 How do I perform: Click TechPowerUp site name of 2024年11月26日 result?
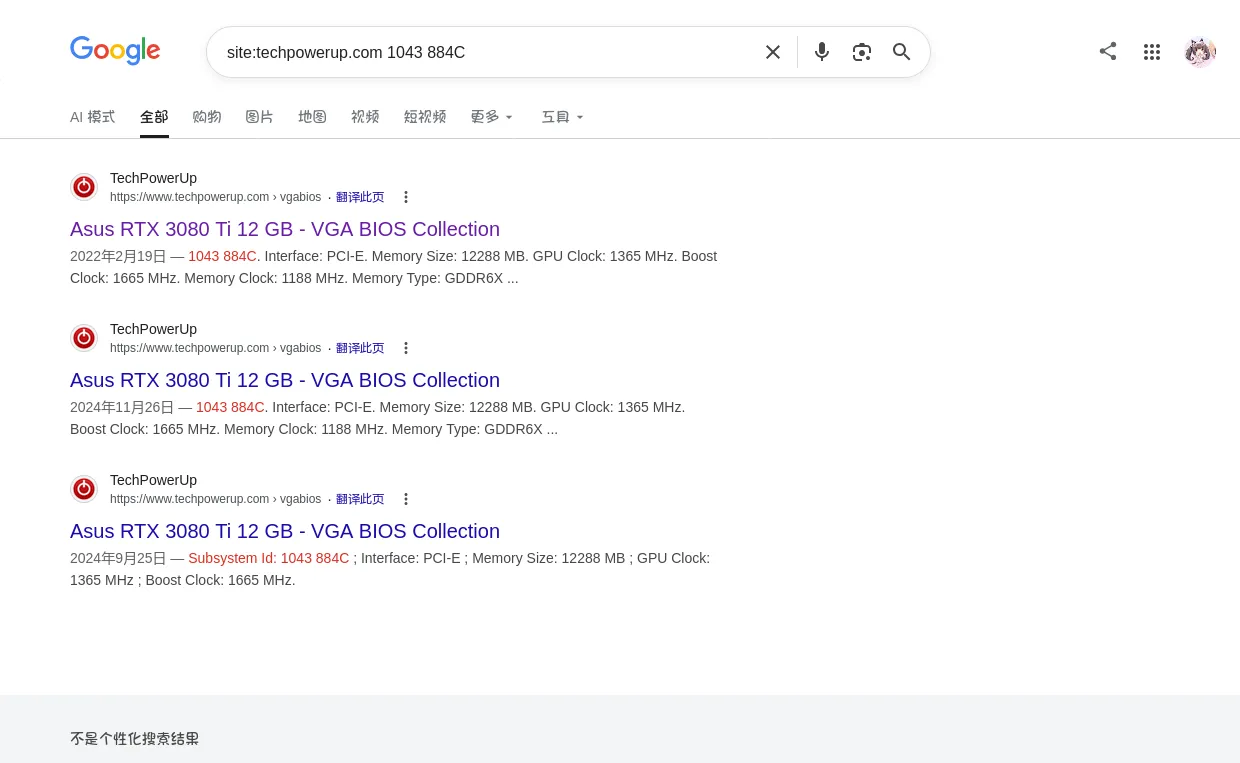[x=153, y=329]
